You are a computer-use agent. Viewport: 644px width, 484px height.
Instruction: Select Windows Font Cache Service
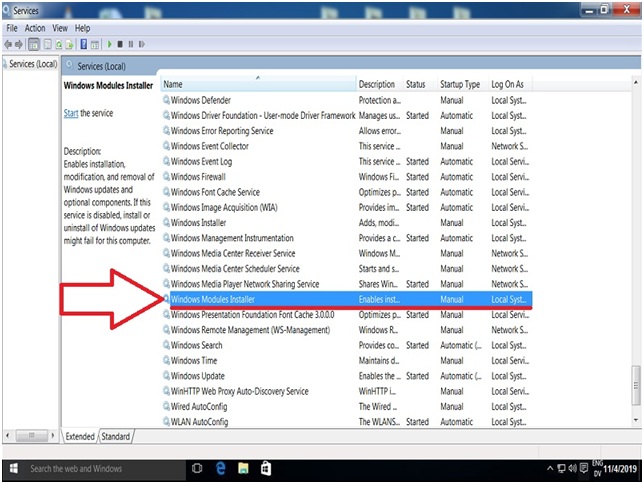click(x=346, y=192)
